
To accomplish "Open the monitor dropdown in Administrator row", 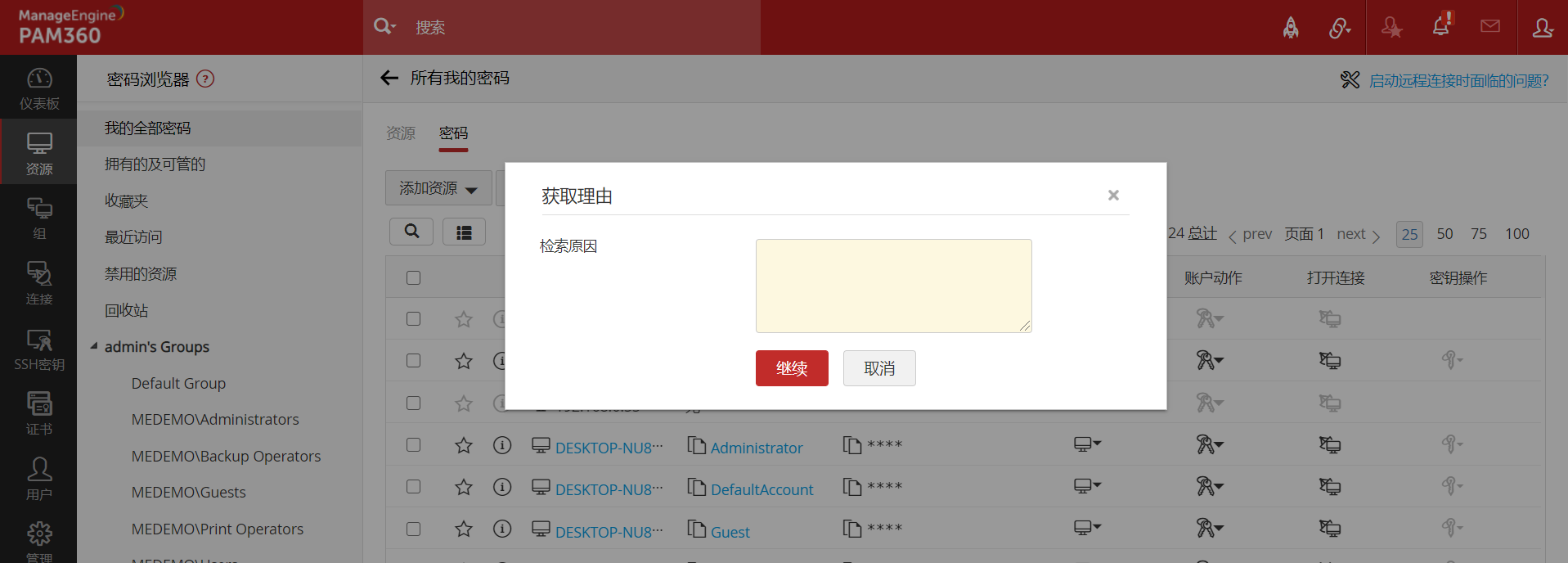I will (x=1087, y=444).
